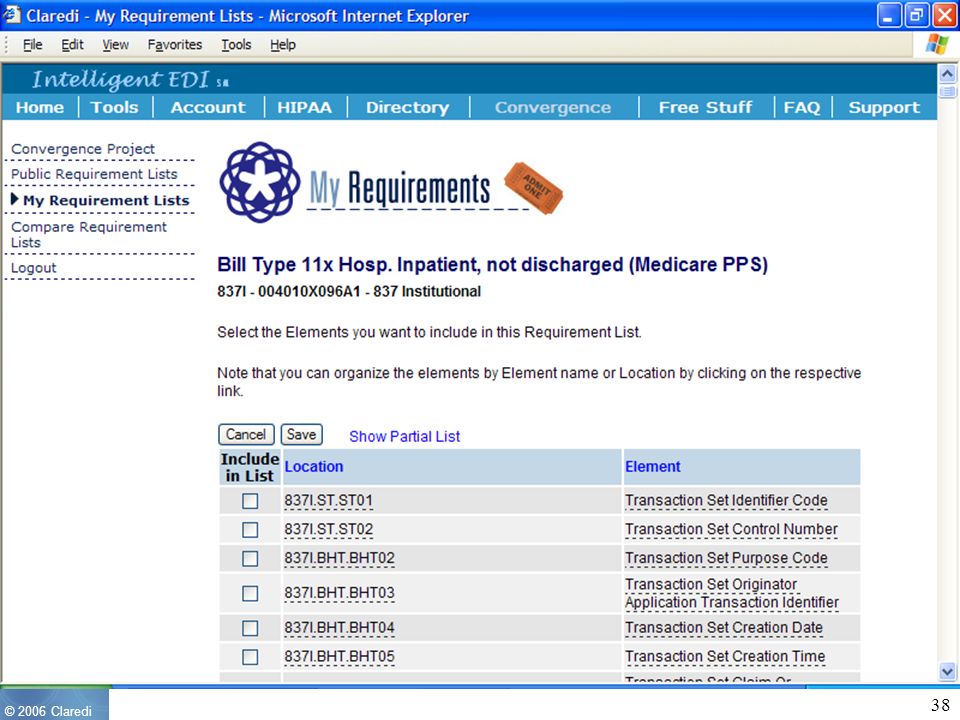Sort by the Location column header link
This screenshot has width=960, height=720.
[313, 467]
